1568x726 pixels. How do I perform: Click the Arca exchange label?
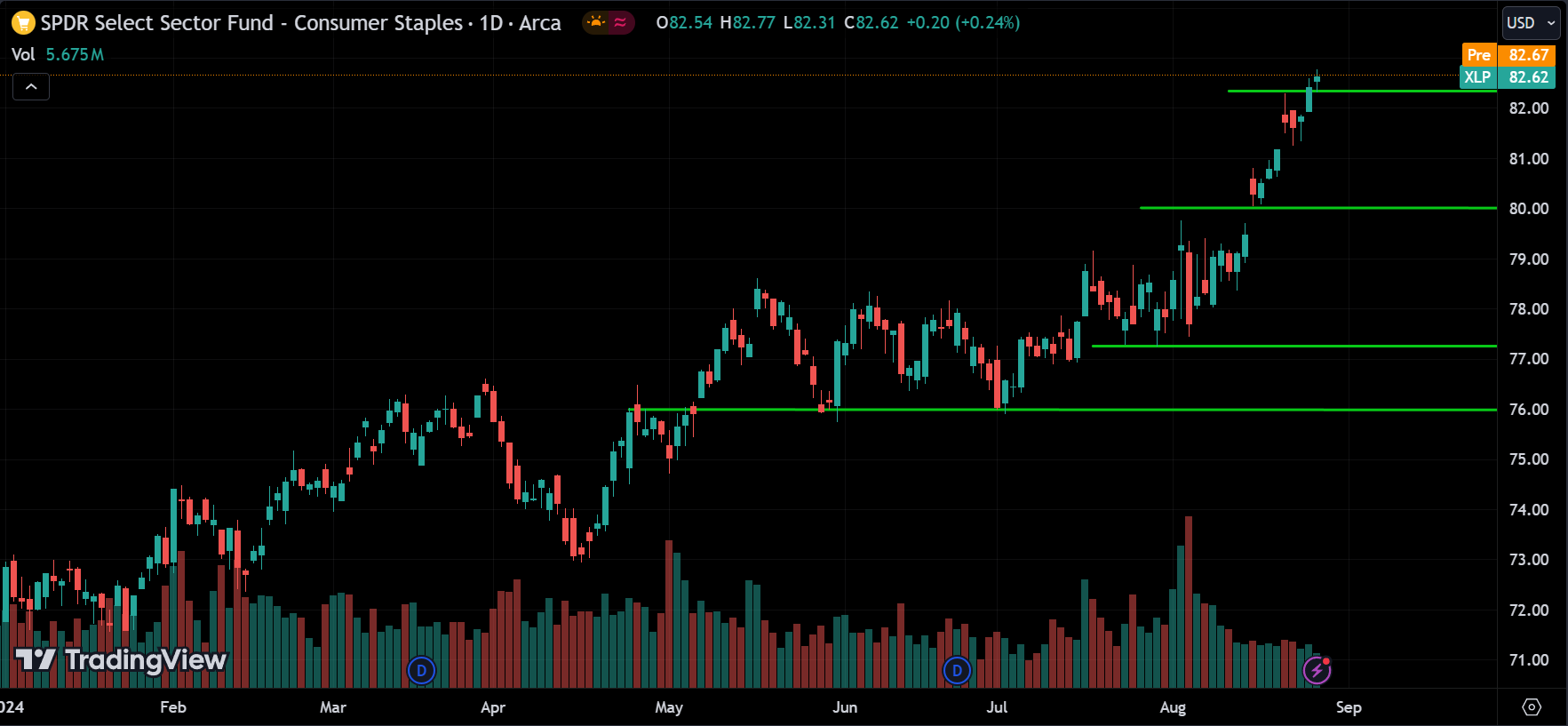[x=540, y=23]
